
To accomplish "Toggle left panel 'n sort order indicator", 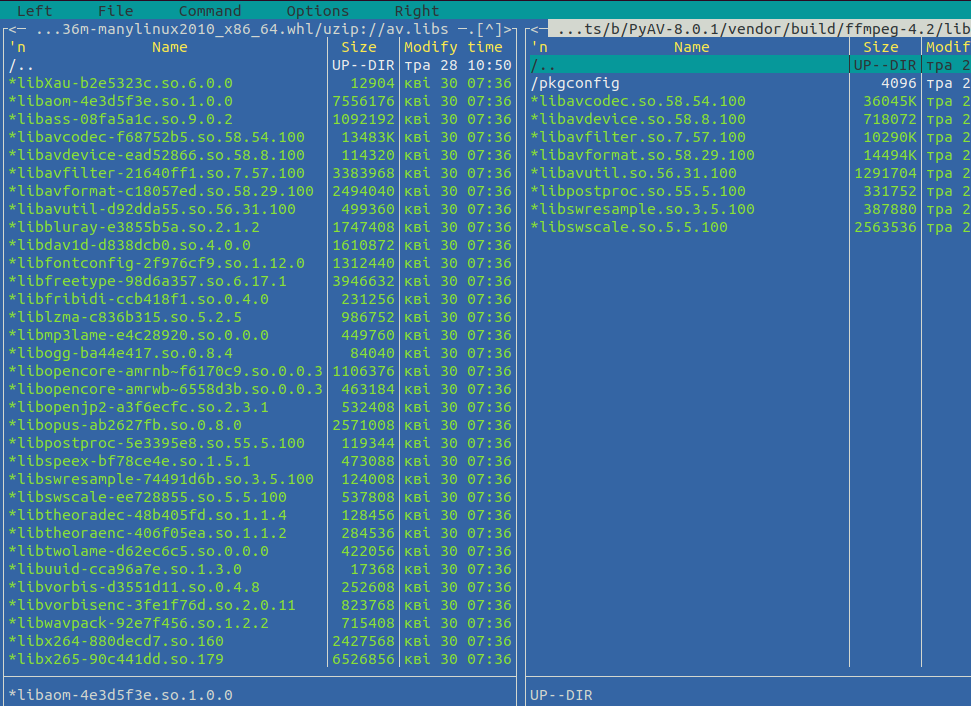I will click(17, 47).
